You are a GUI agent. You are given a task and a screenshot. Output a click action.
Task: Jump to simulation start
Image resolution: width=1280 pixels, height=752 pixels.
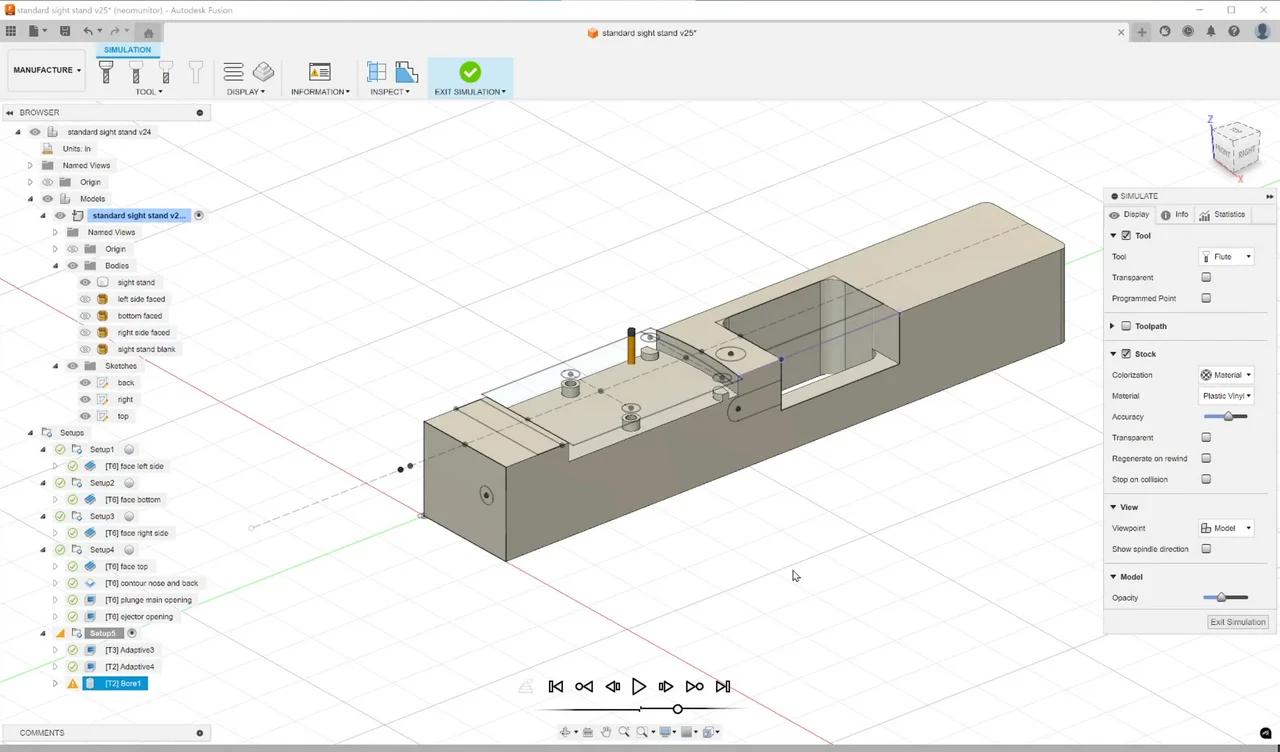556,686
